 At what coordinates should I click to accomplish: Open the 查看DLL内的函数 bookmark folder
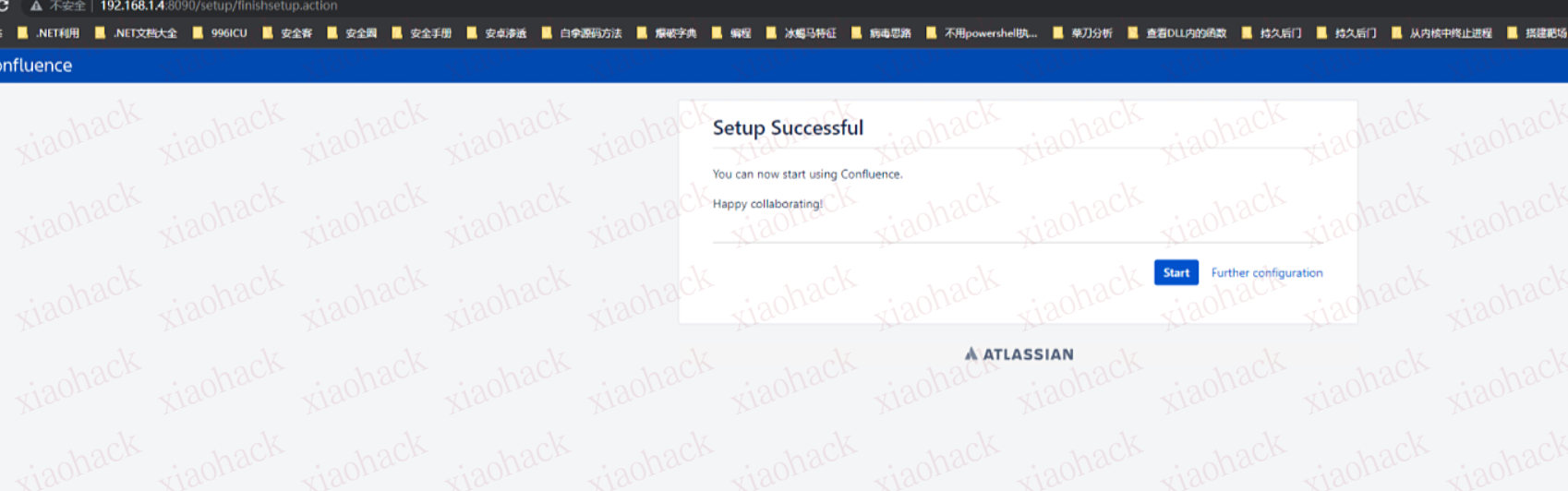tap(1177, 33)
